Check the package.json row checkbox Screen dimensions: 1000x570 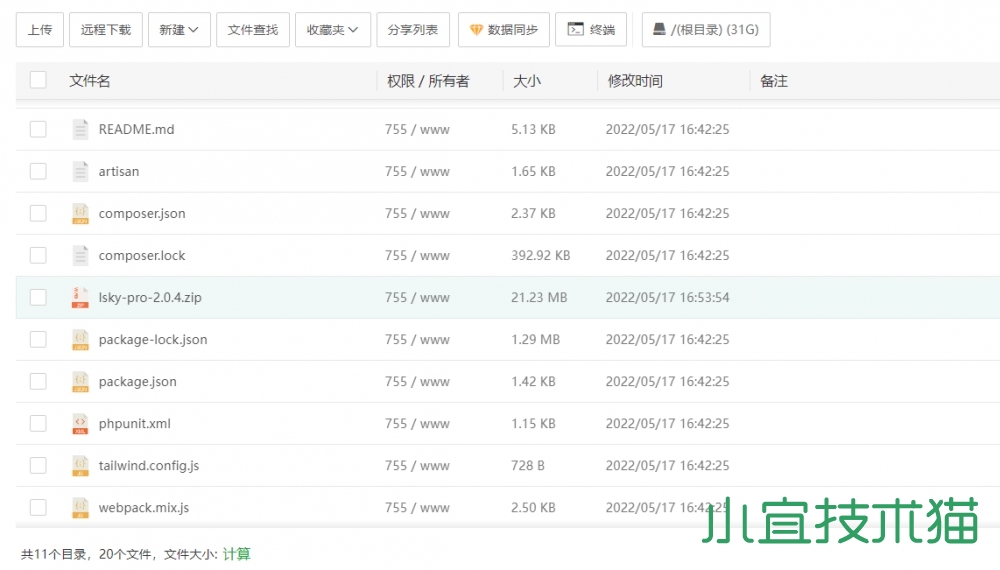pos(38,382)
